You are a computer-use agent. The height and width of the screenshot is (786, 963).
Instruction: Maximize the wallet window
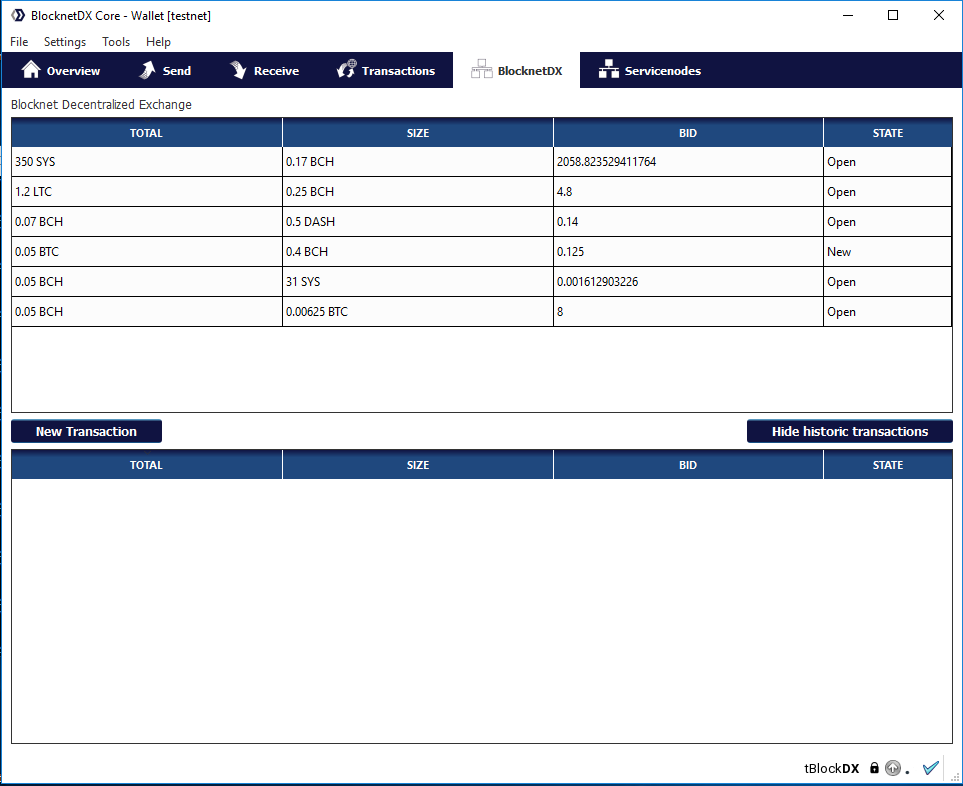pyautogui.click(x=893, y=15)
